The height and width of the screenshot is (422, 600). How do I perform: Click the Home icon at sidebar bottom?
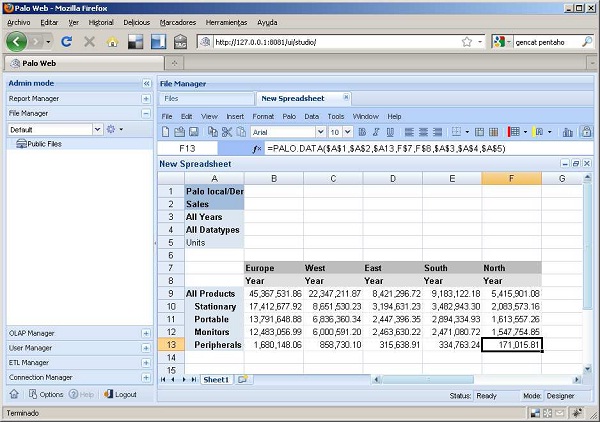click(x=14, y=394)
